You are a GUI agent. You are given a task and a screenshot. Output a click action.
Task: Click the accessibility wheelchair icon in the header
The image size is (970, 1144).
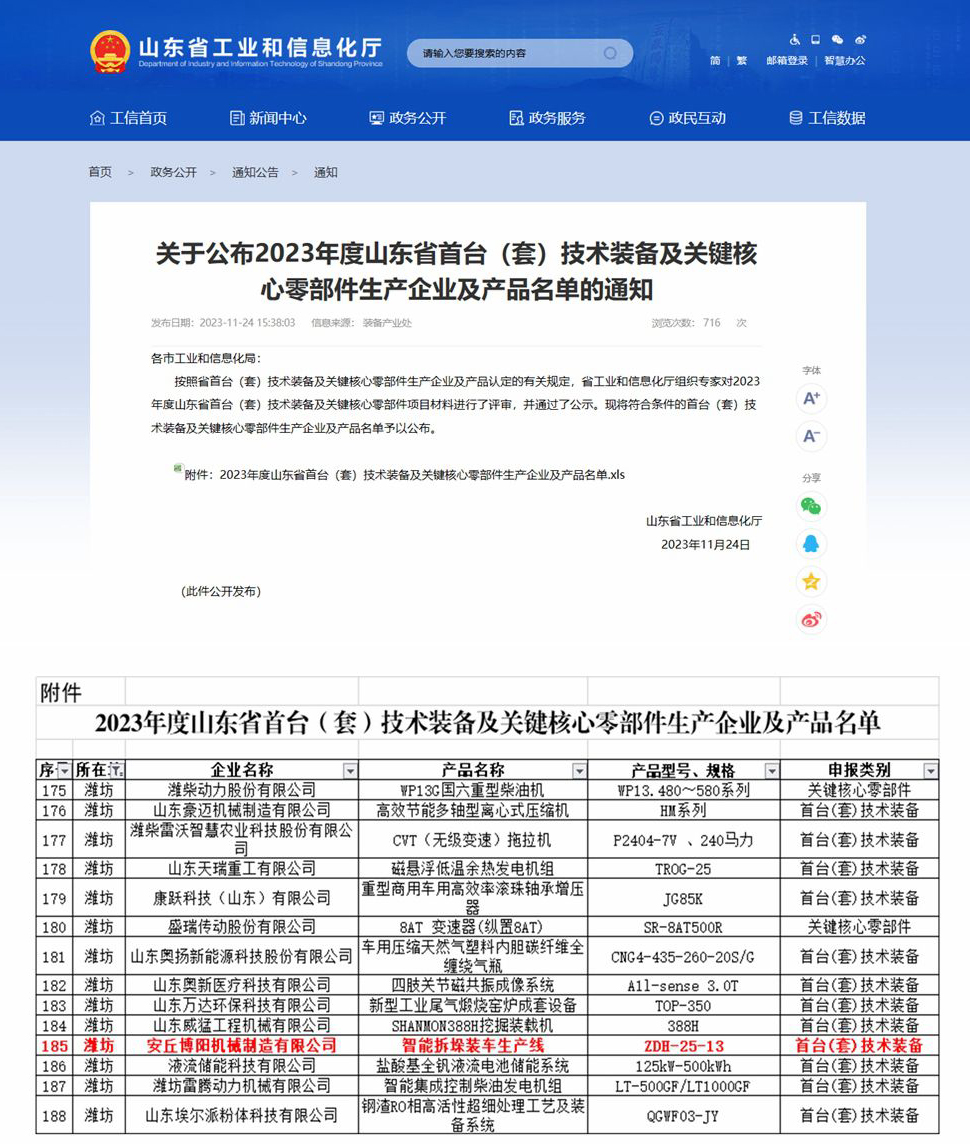point(794,39)
